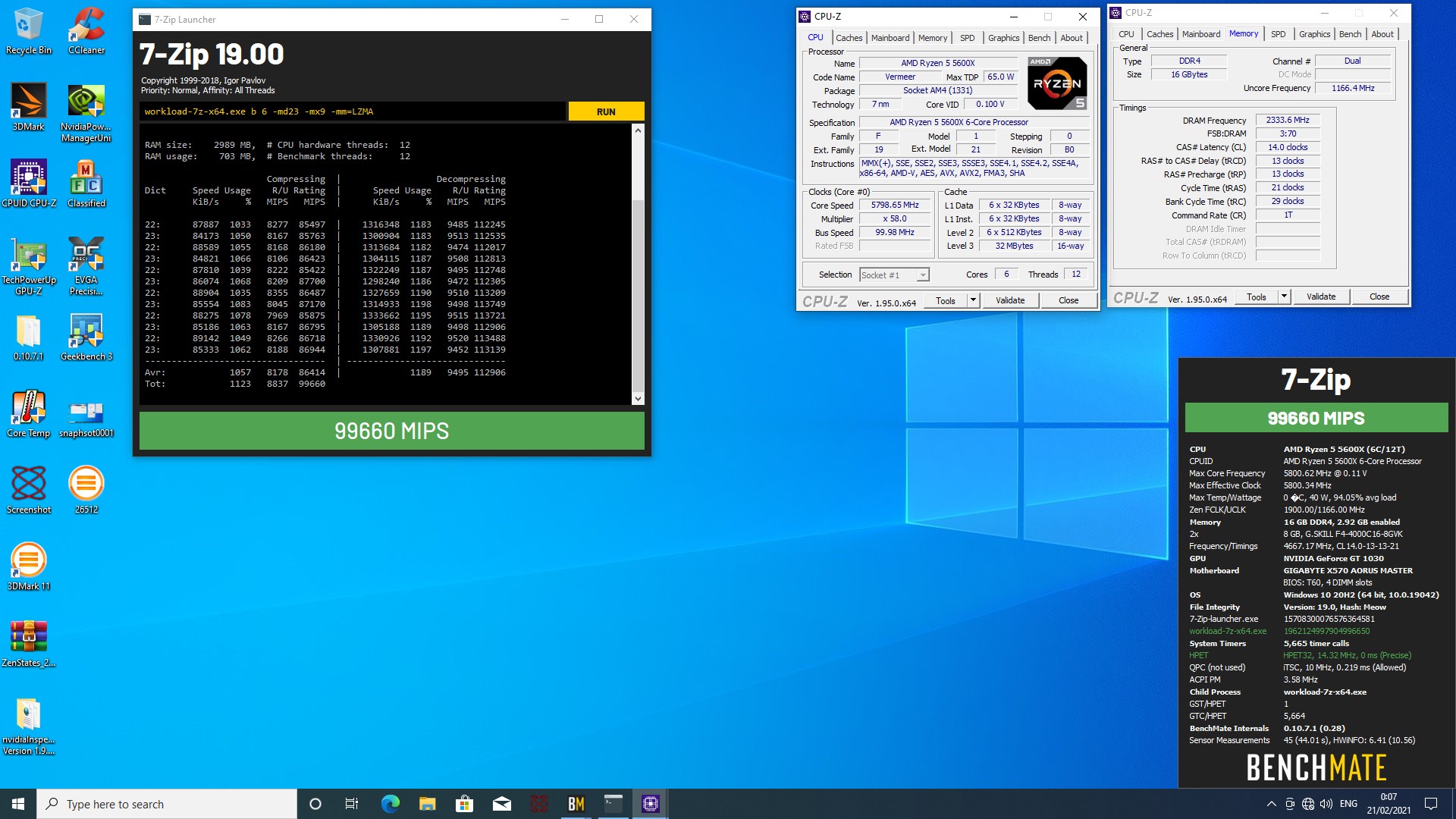Open File Explorer from the taskbar
Screen dimensions: 1456x819
pos(427,804)
